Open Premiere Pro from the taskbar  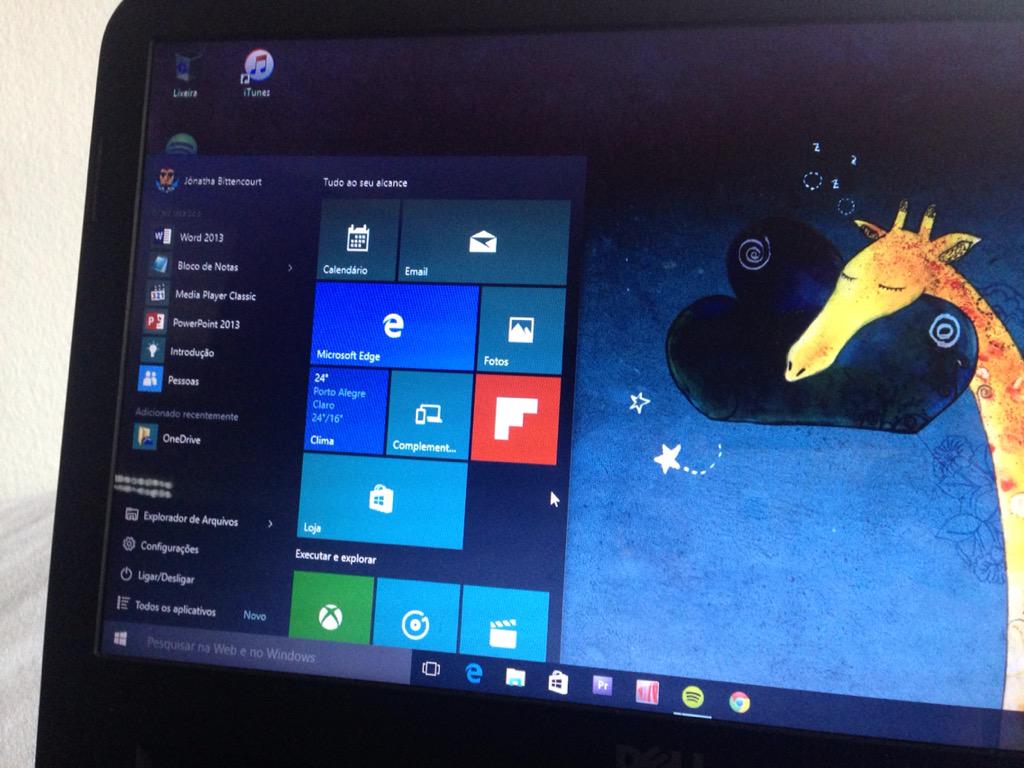tap(602, 686)
